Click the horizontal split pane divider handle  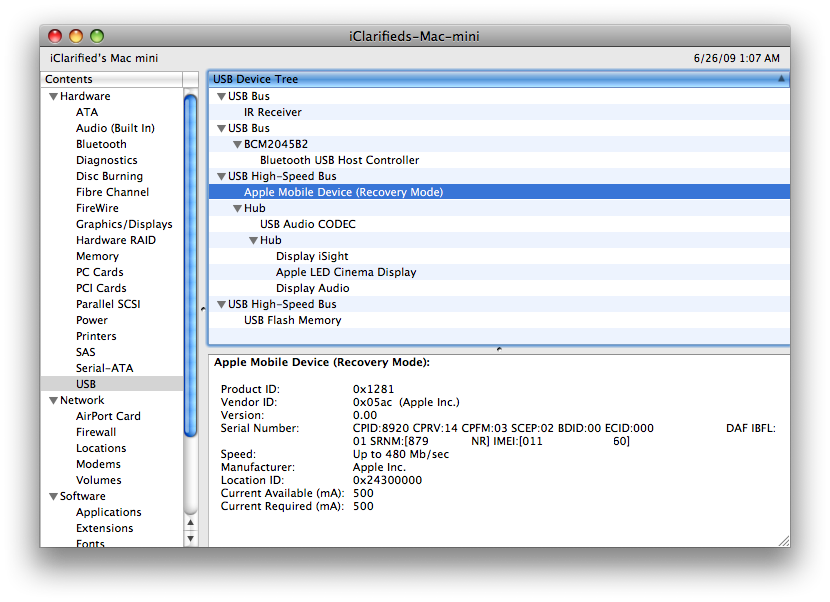coord(499,349)
